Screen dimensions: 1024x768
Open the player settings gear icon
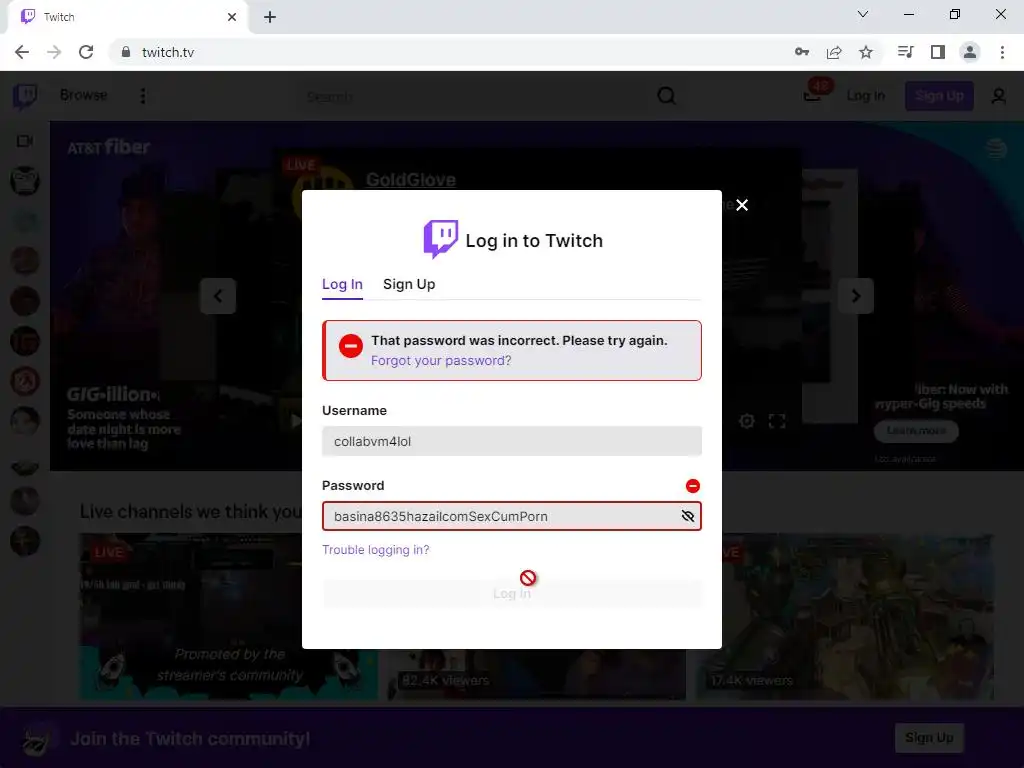[x=746, y=421]
